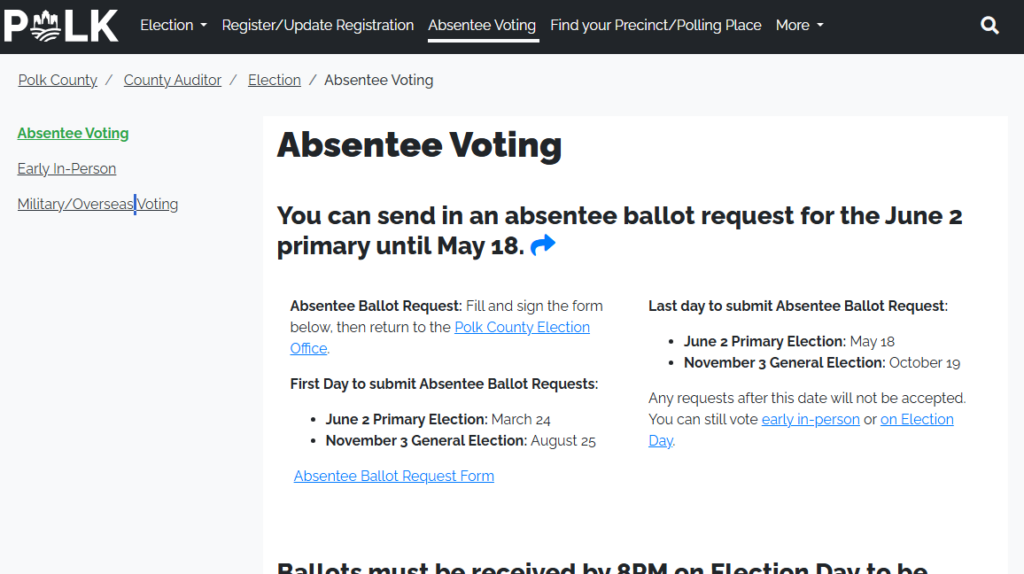Open the Election breadcrumb link
This screenshot has width=1024, height=574.
[x=274, y=80]
